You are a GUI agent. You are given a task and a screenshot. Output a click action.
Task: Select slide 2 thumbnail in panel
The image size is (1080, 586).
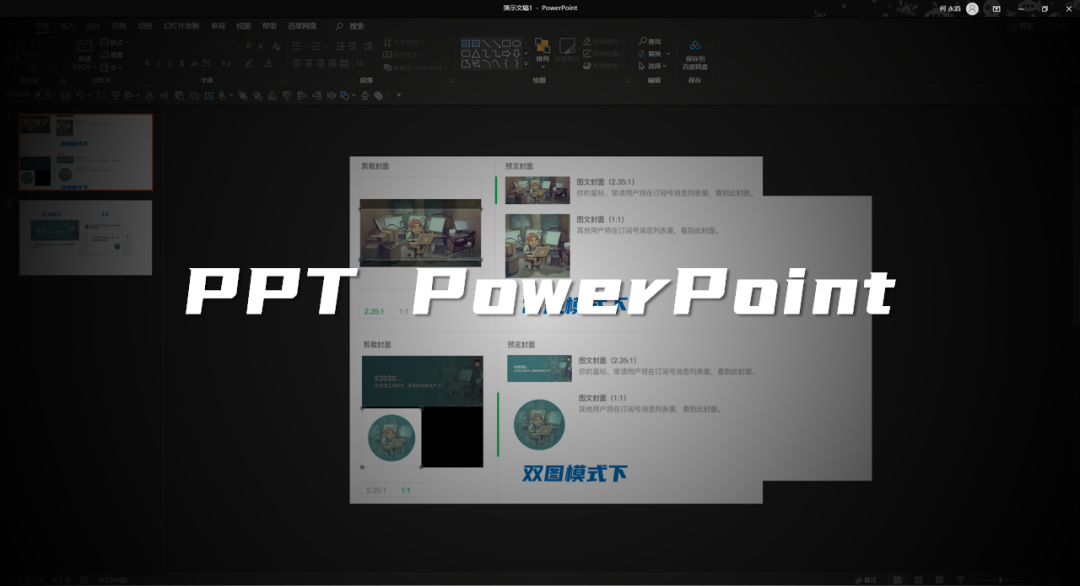(x=85, y=238)
